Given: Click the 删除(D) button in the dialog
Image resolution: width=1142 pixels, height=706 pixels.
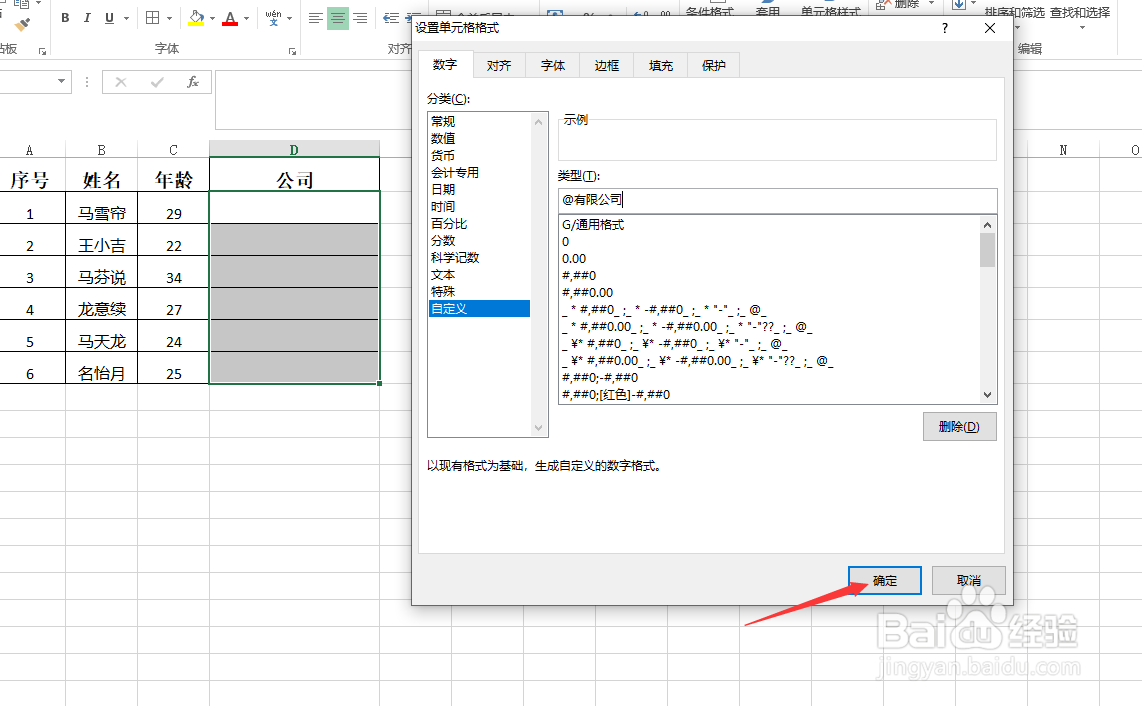Looking at the screenshot, I should click(x=958, y=426).
